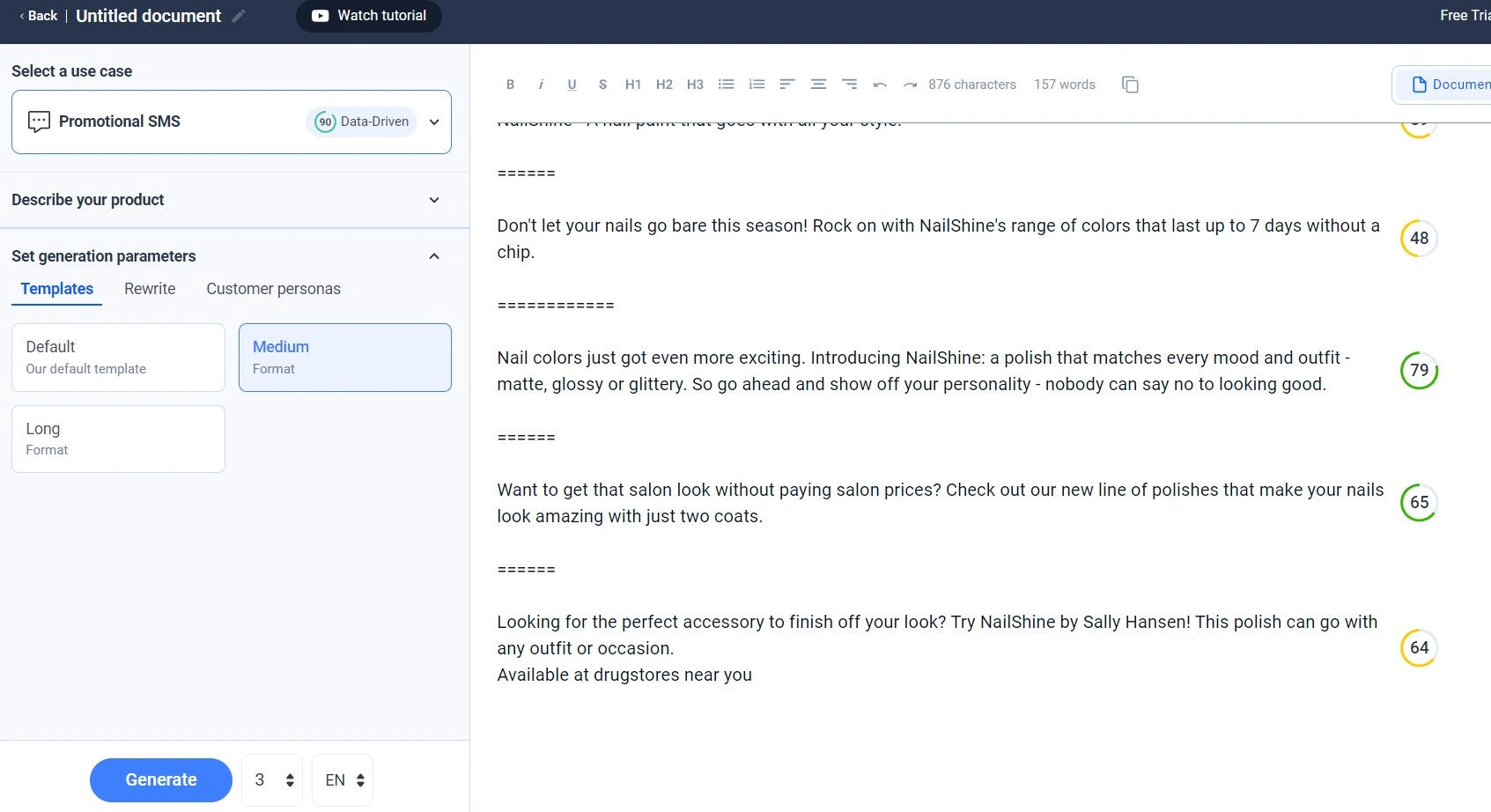Edit document title pencil icon
1491x812 pixels.
(x=238, y=16)
